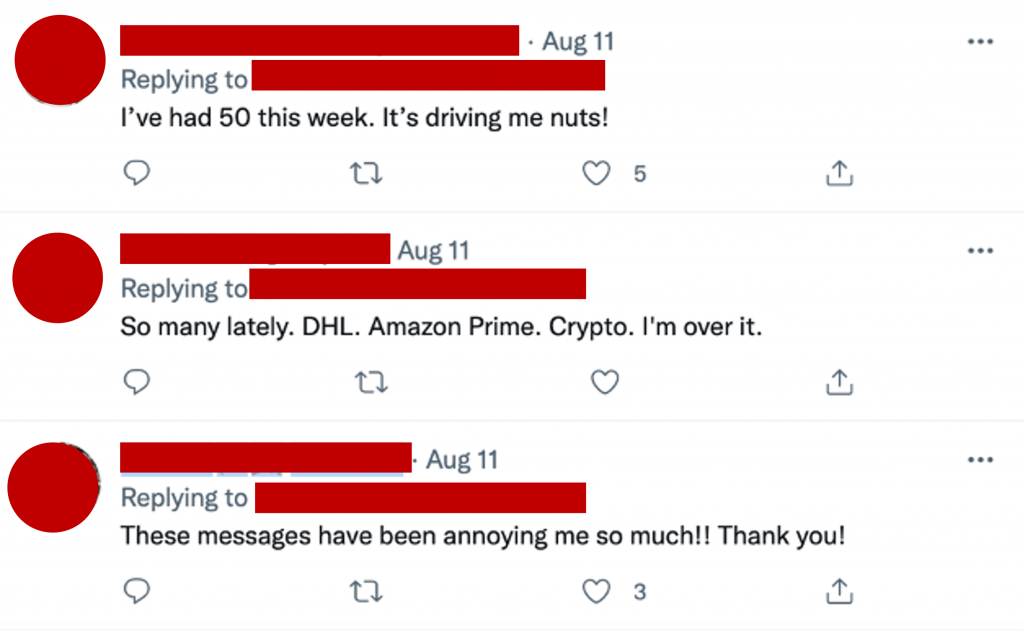1024x632 pixels.
Task: Open more options on third tweet
Action: point(980,460)
